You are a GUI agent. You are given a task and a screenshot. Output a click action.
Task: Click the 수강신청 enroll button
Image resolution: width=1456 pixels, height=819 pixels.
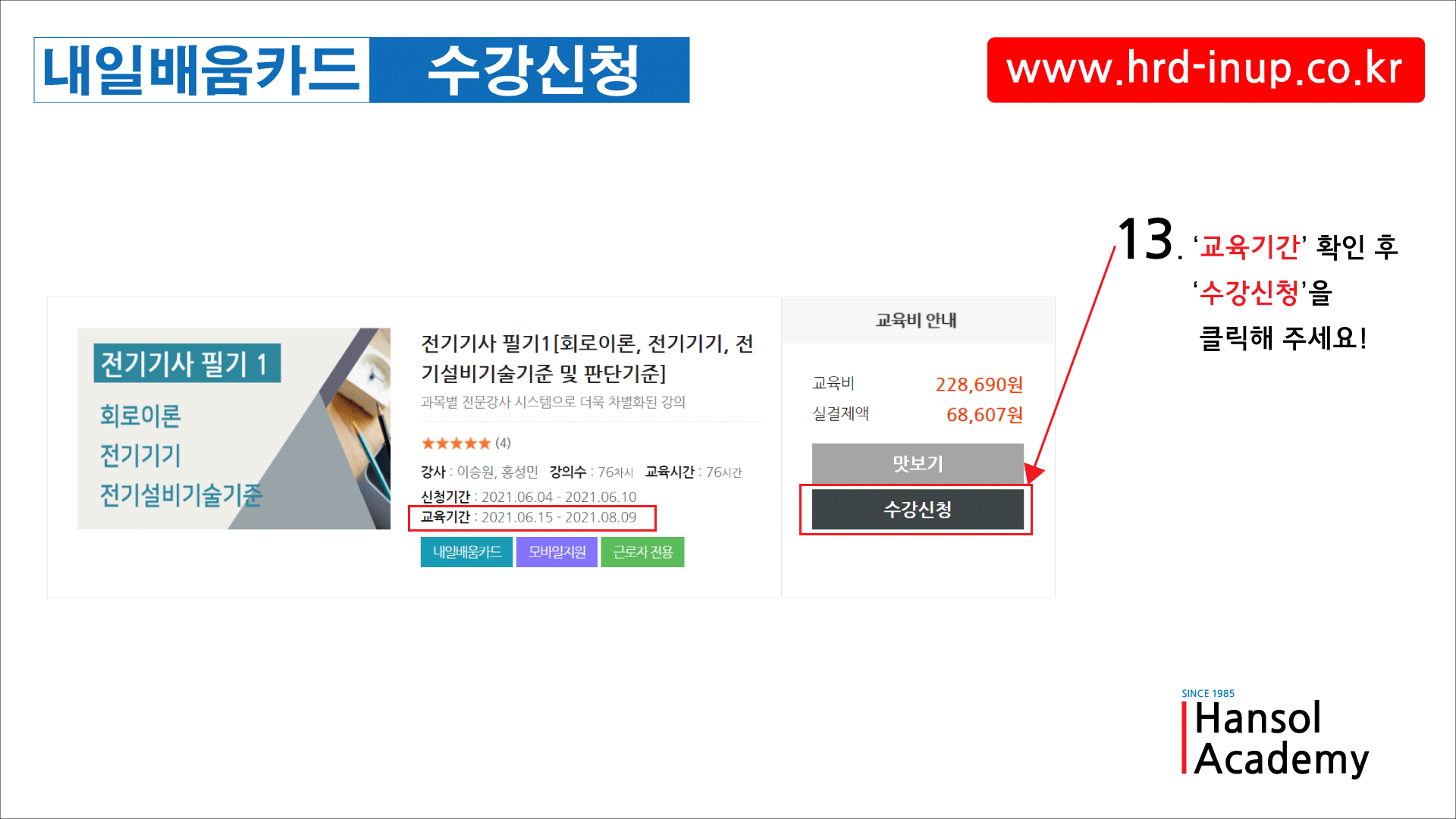(918, 510)
